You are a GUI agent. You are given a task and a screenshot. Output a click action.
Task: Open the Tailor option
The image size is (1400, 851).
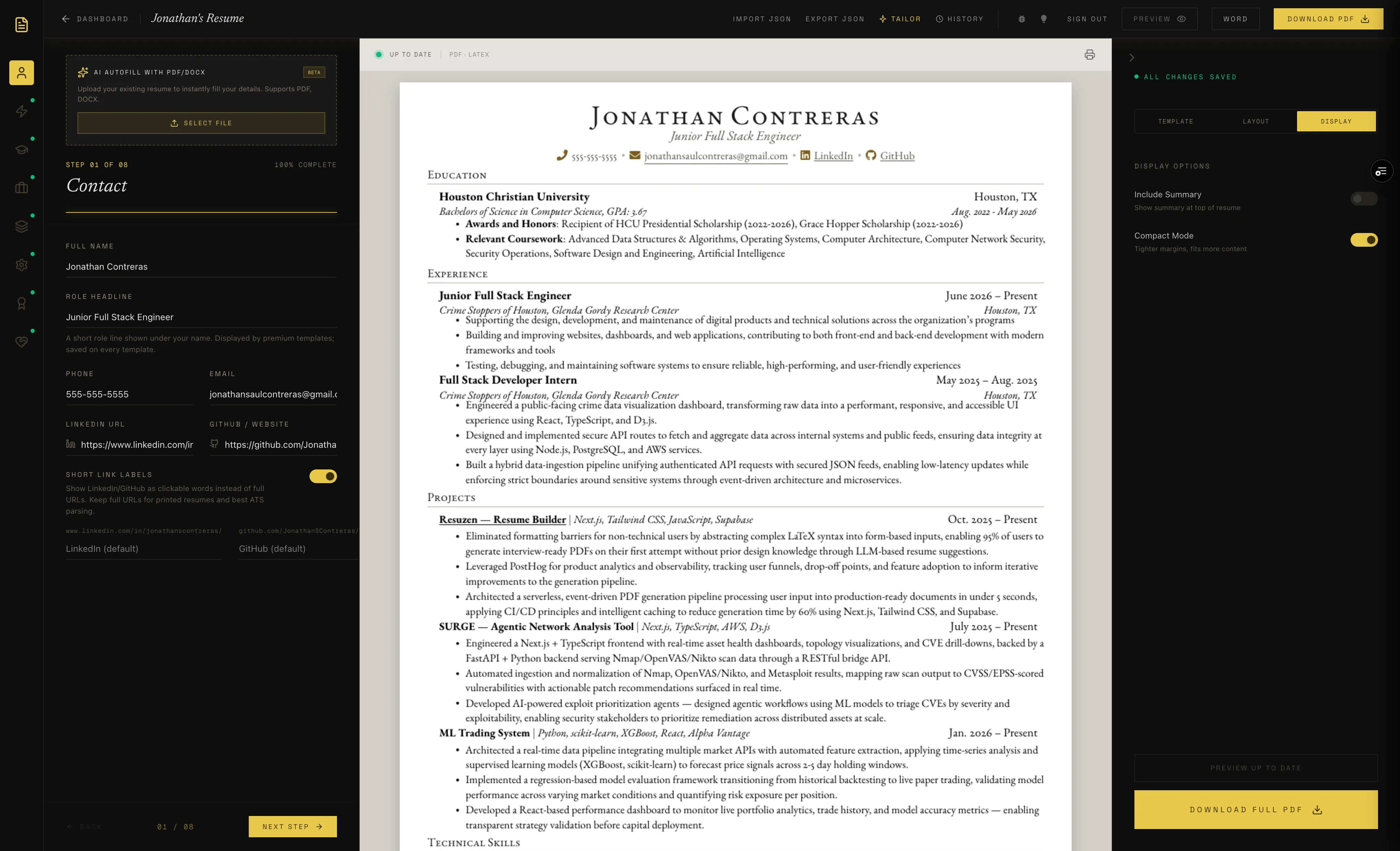coord(899,19)
